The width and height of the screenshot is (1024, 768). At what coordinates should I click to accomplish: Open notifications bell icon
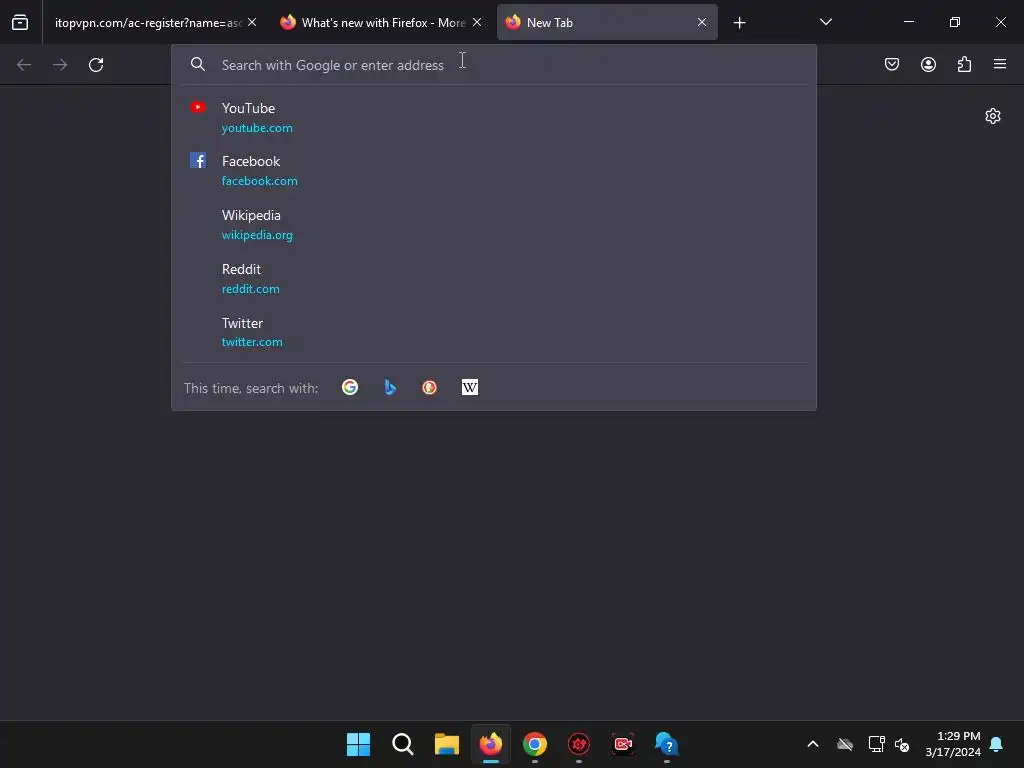[996, 744]
